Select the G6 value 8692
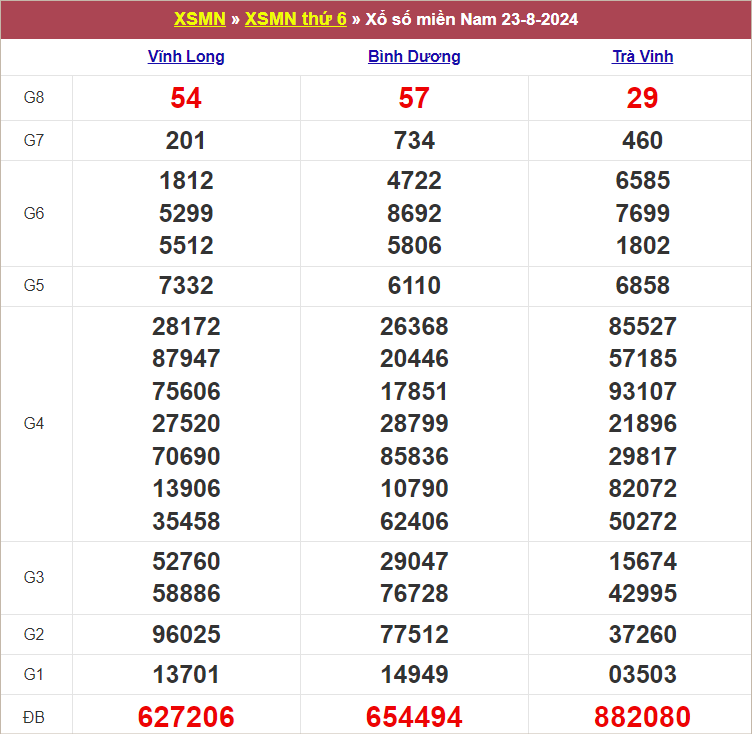This screenshot has width=752, height=734. 414,213
